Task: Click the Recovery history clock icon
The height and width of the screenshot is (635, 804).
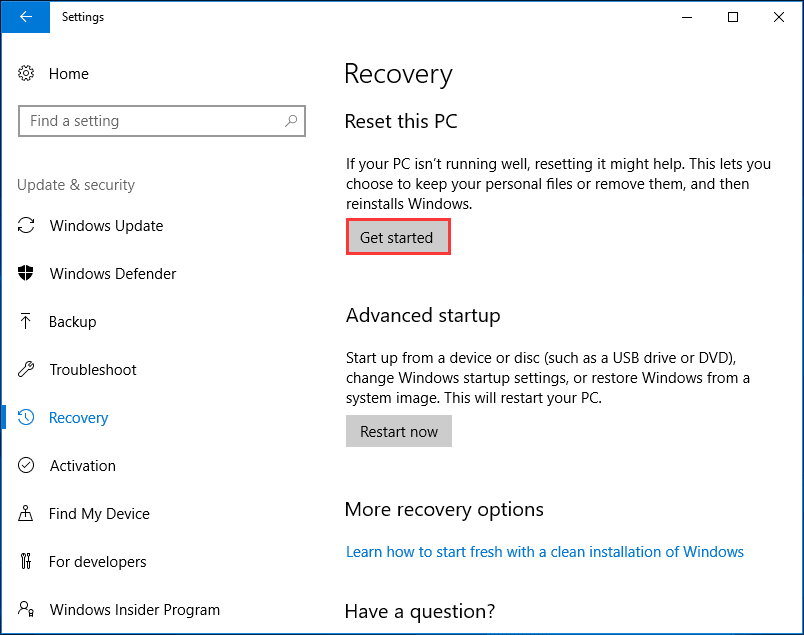Action: (x=27, y=418)
